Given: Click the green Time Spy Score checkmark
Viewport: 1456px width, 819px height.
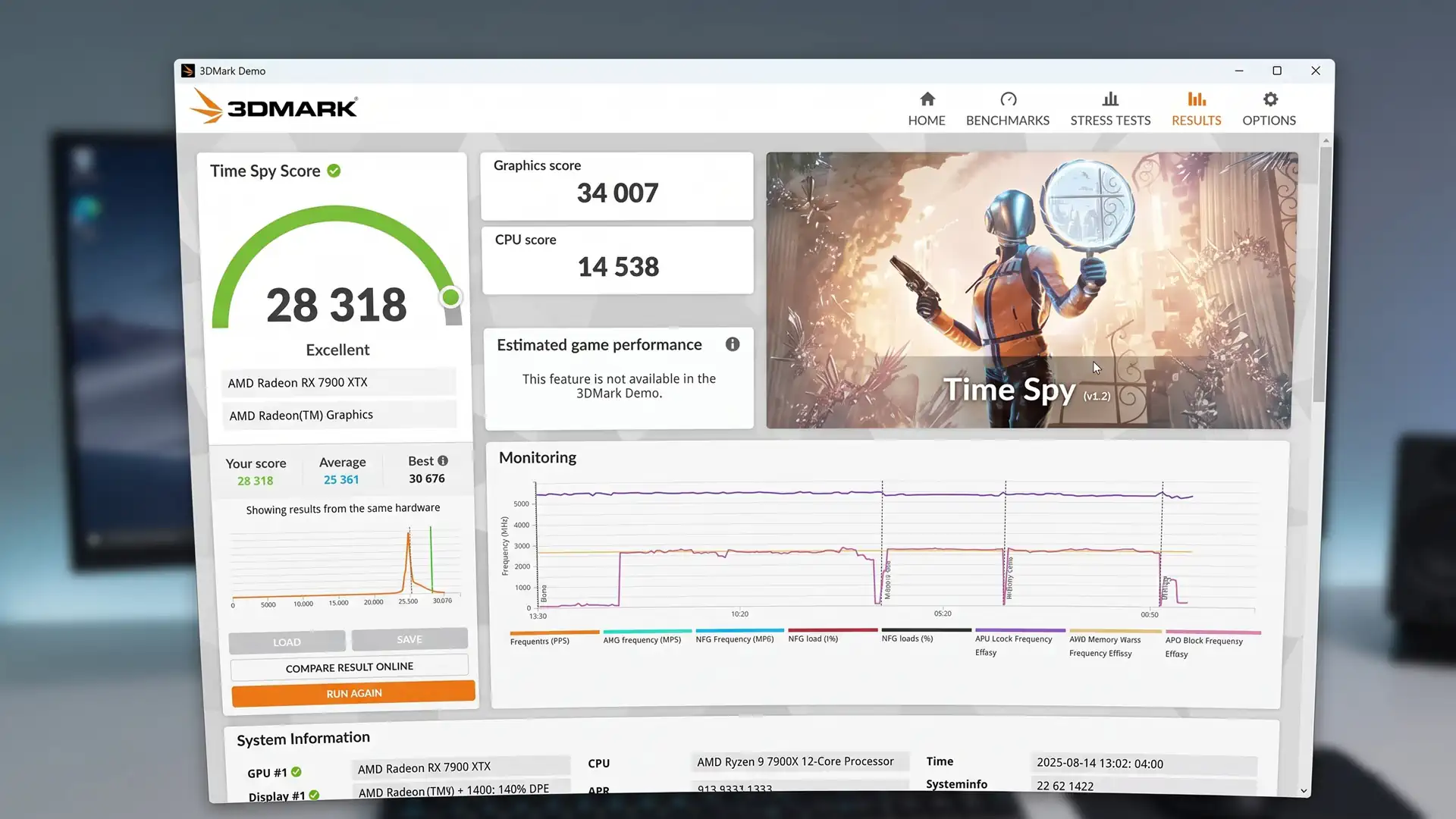Looking at the screenshot, I should tap(334, 171).
